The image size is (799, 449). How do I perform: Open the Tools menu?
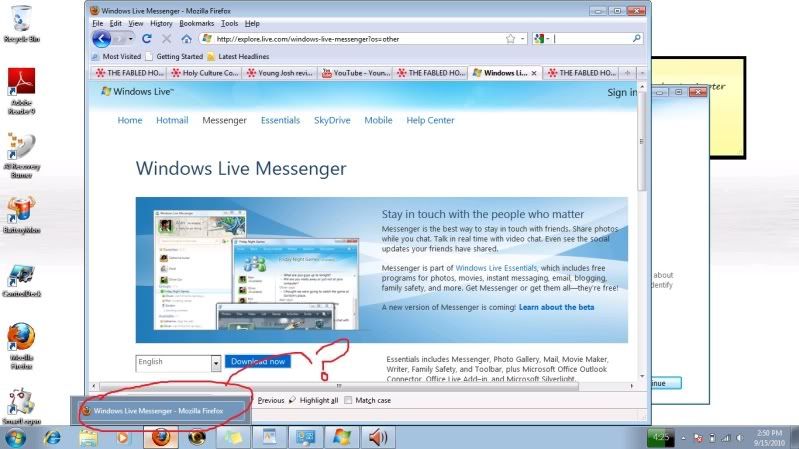click(x=229, y=23)
